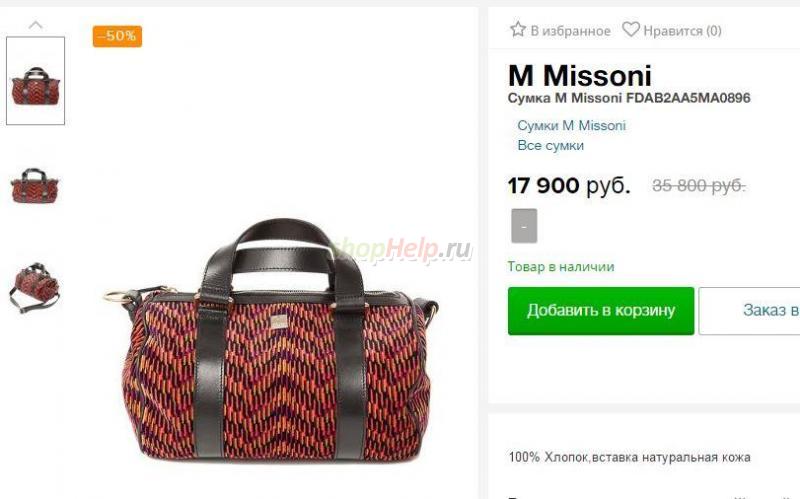Image resolution: width=800 pixels, height=499 pixels.
Task: Click the 17 900 руб. current price
Action: pos(569,186)
